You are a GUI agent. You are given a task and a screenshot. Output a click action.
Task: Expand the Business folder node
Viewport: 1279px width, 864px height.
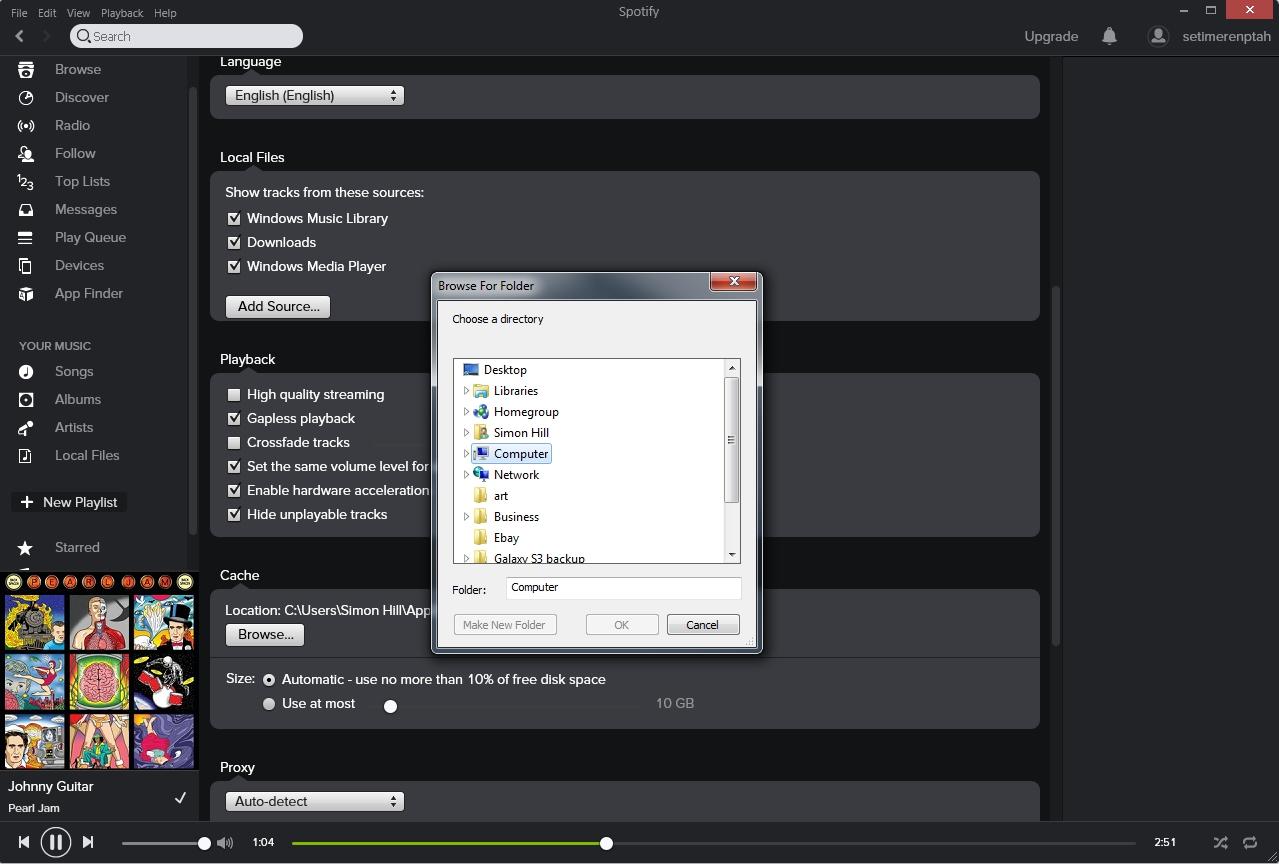466,517
